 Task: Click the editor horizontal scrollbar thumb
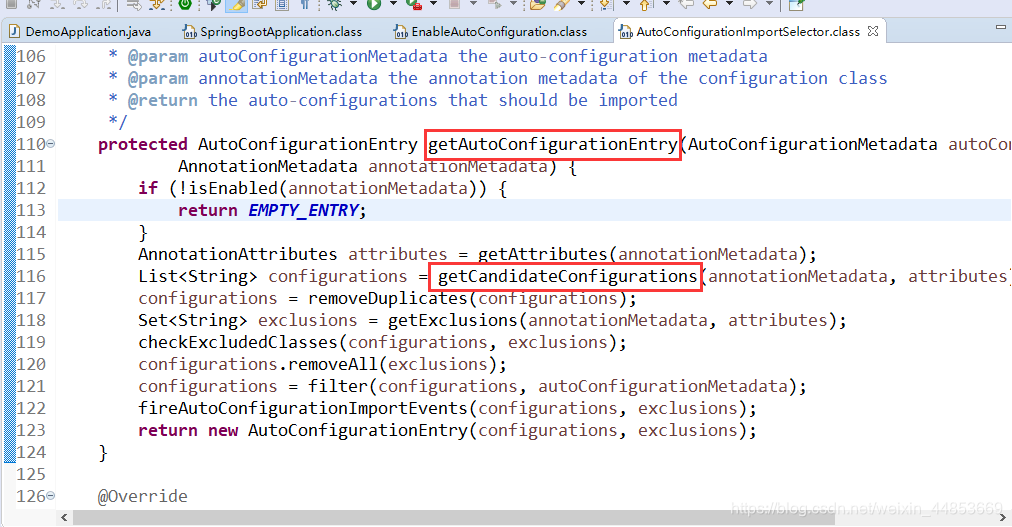coord(452,517)
